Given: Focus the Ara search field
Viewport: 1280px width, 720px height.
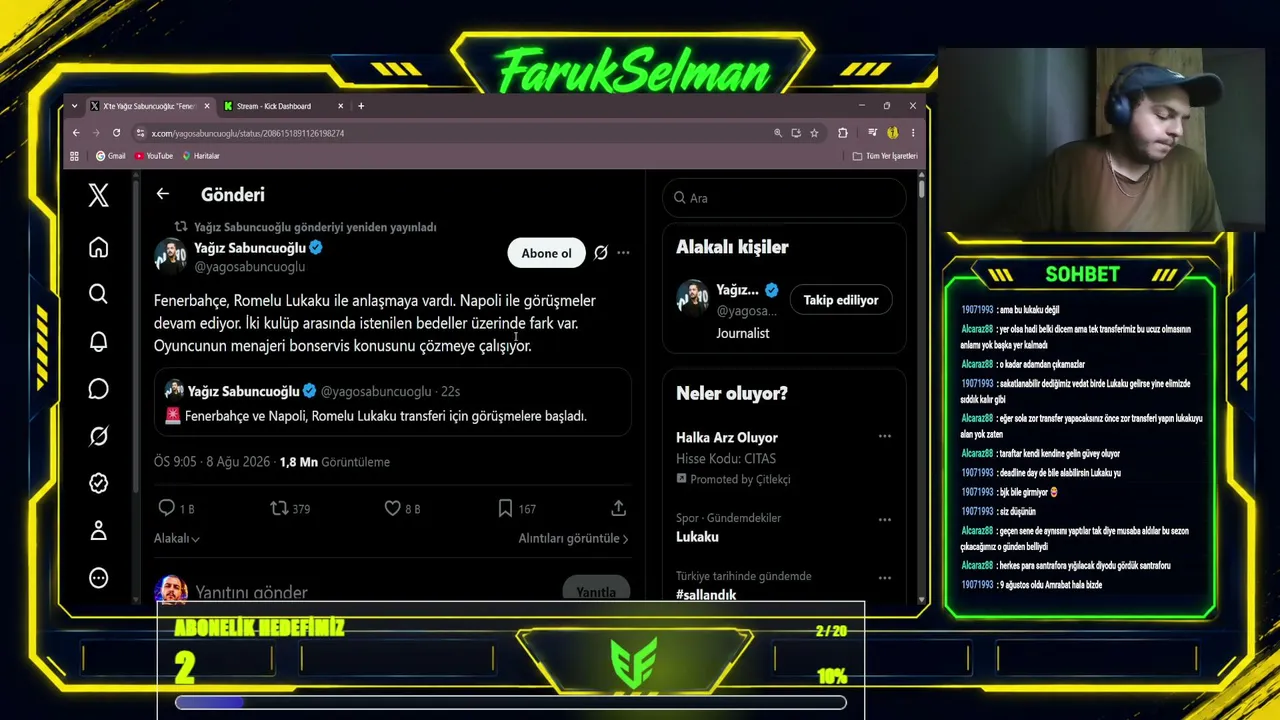Looking at the screenshot, I should click(x=784, y=198).
